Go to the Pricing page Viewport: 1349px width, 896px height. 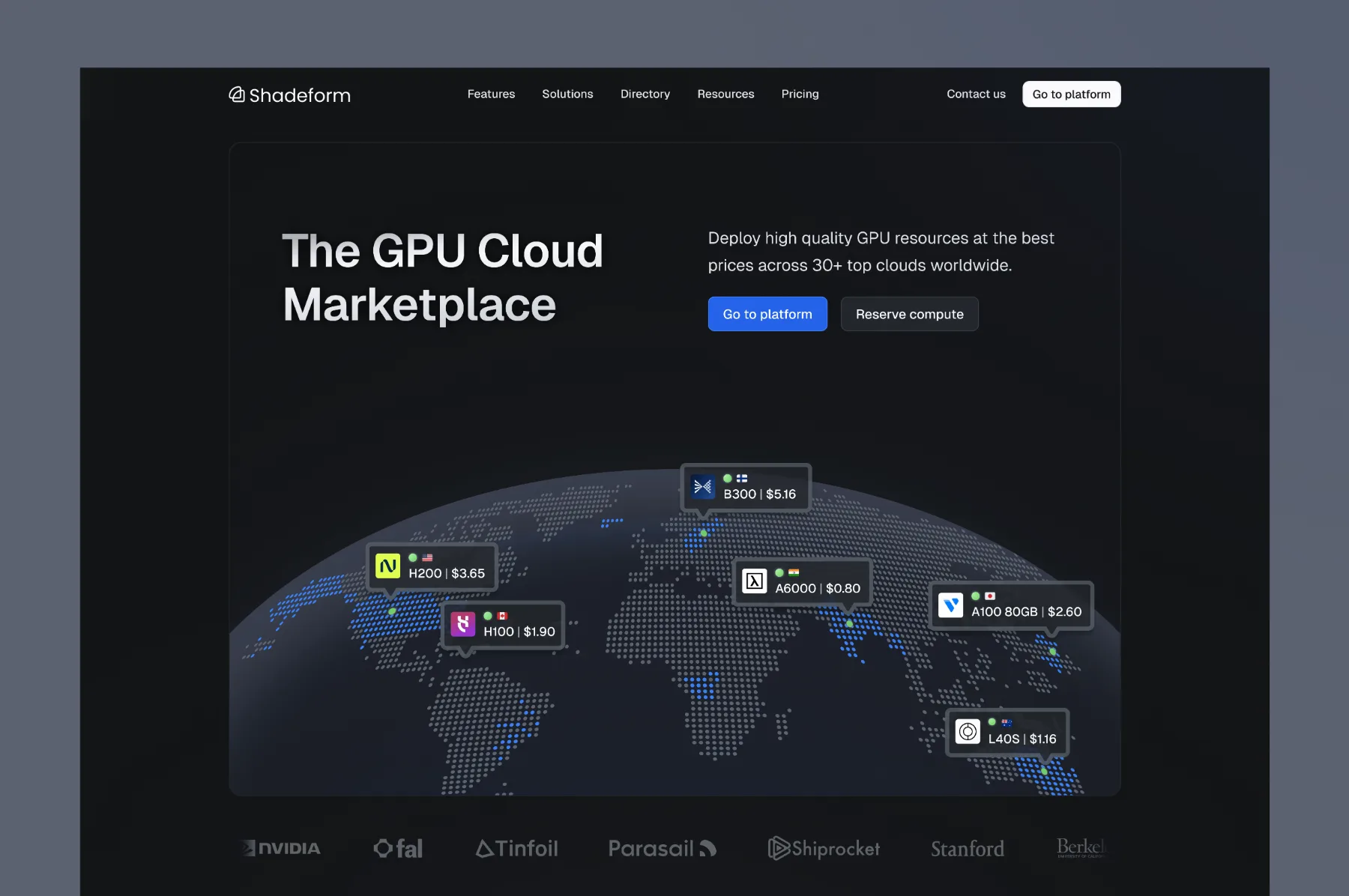pos(800,94)
